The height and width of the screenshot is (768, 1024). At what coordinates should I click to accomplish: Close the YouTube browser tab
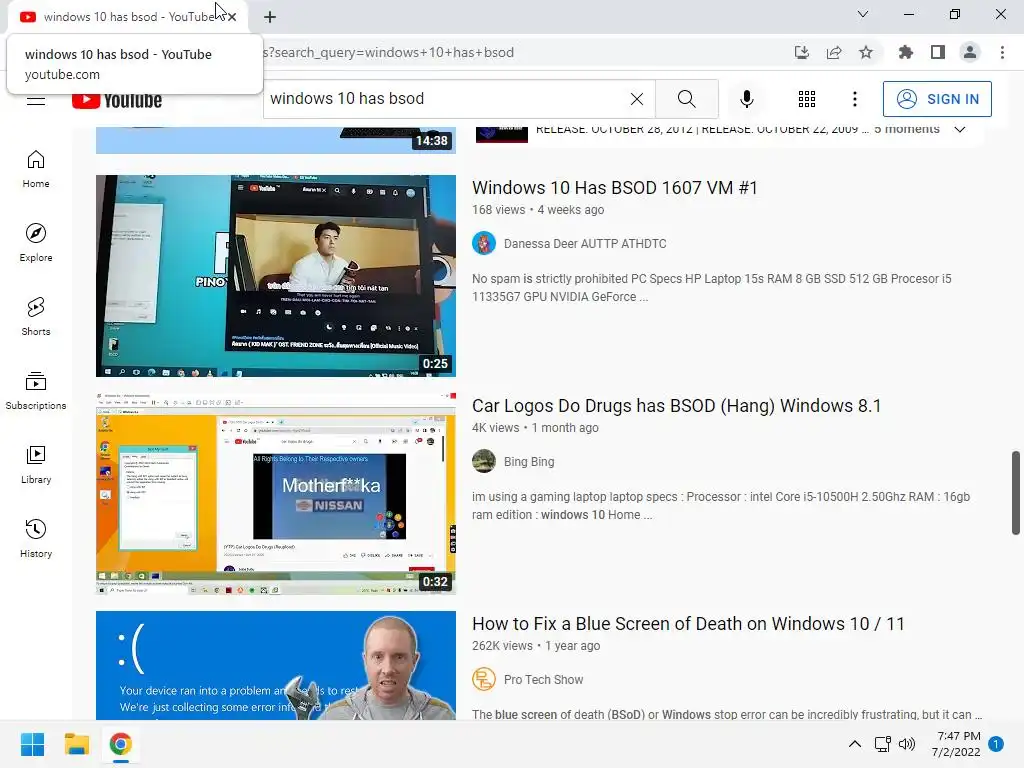[x=232, y=17]
